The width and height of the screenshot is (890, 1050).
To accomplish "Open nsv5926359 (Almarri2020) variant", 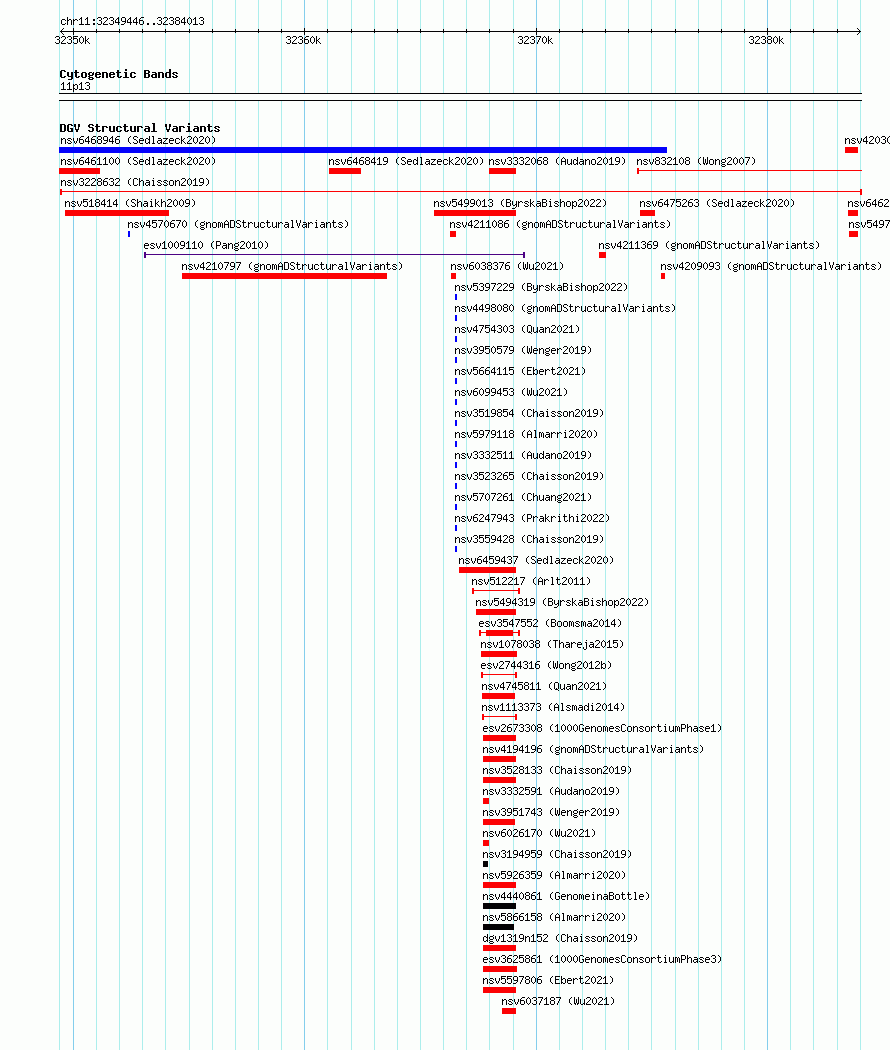I will tap(554, 876).
